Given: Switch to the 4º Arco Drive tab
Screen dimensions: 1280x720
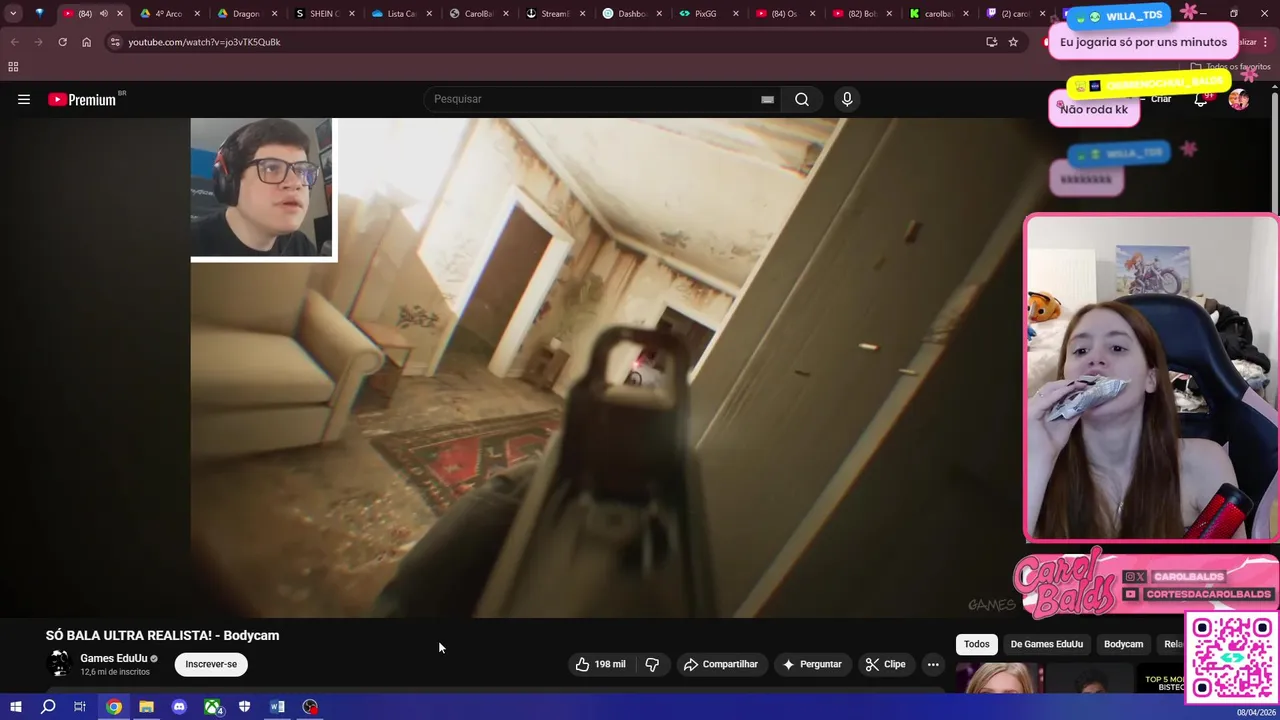Looking at the screenshot, I should (x=168, y=14).
